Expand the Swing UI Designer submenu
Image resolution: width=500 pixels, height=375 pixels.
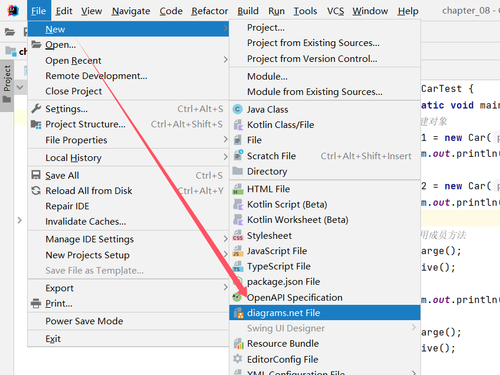coord(325,328)
